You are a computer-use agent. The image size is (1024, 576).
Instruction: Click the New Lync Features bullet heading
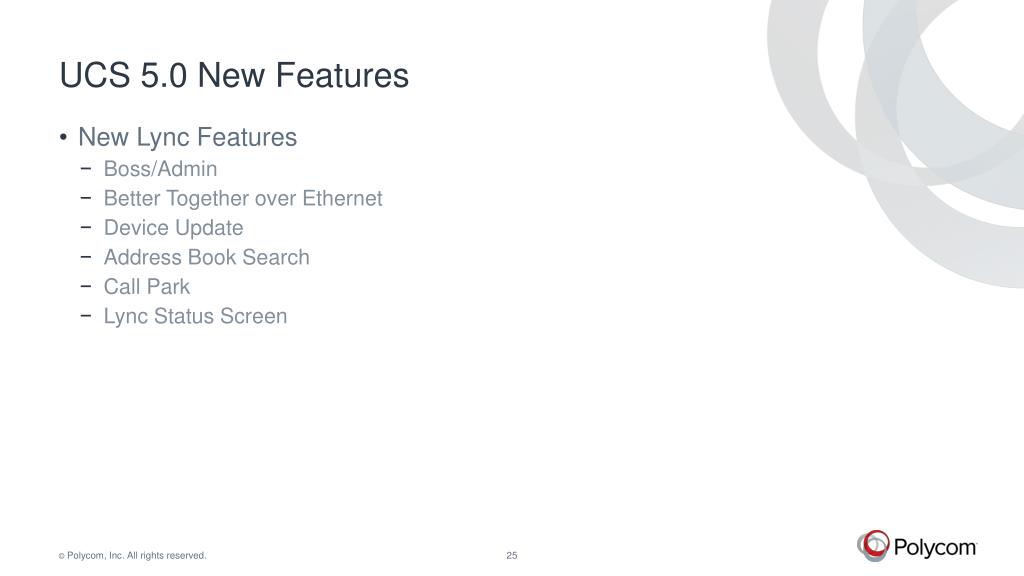[x=187, y=137]
